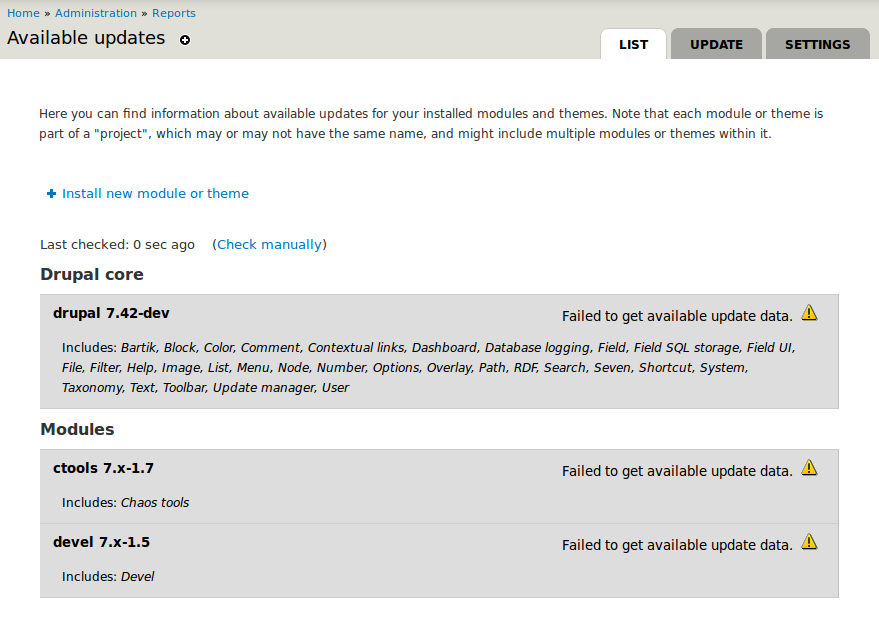
Task: Click the add-to-shortcuts plus icon beside Available updates
Action: point(184,40)
